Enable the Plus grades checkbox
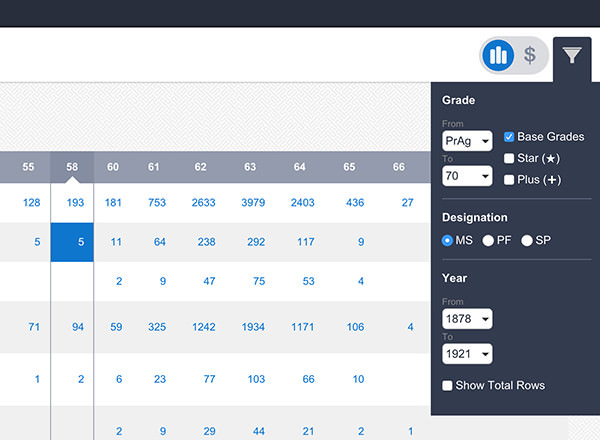The height and width of the screenshot is (440, 600). (x=509, y=180)
